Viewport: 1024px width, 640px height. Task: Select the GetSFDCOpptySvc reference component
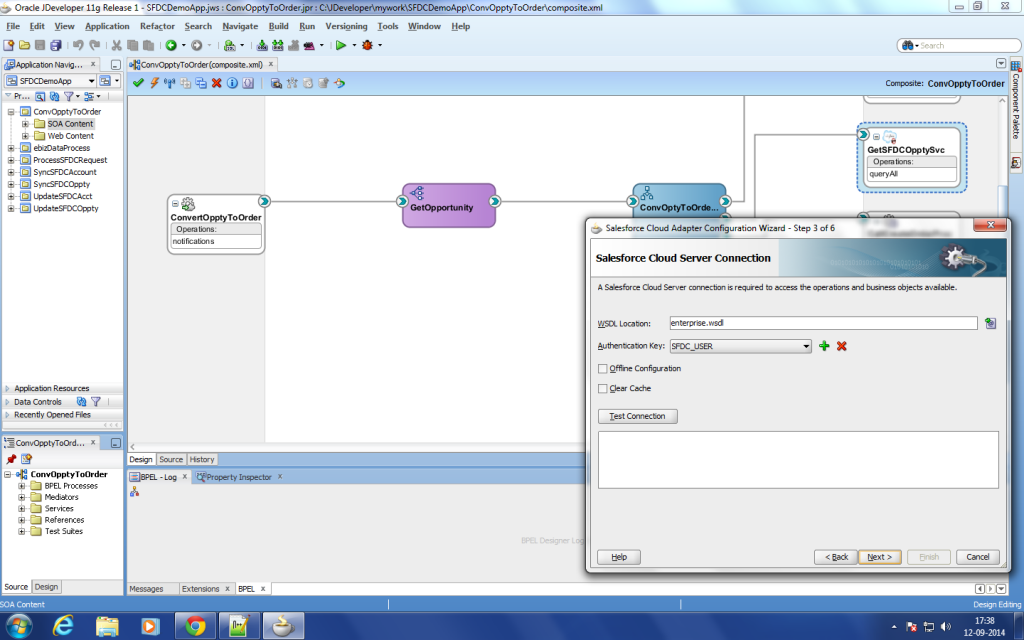tap(912, 157)
